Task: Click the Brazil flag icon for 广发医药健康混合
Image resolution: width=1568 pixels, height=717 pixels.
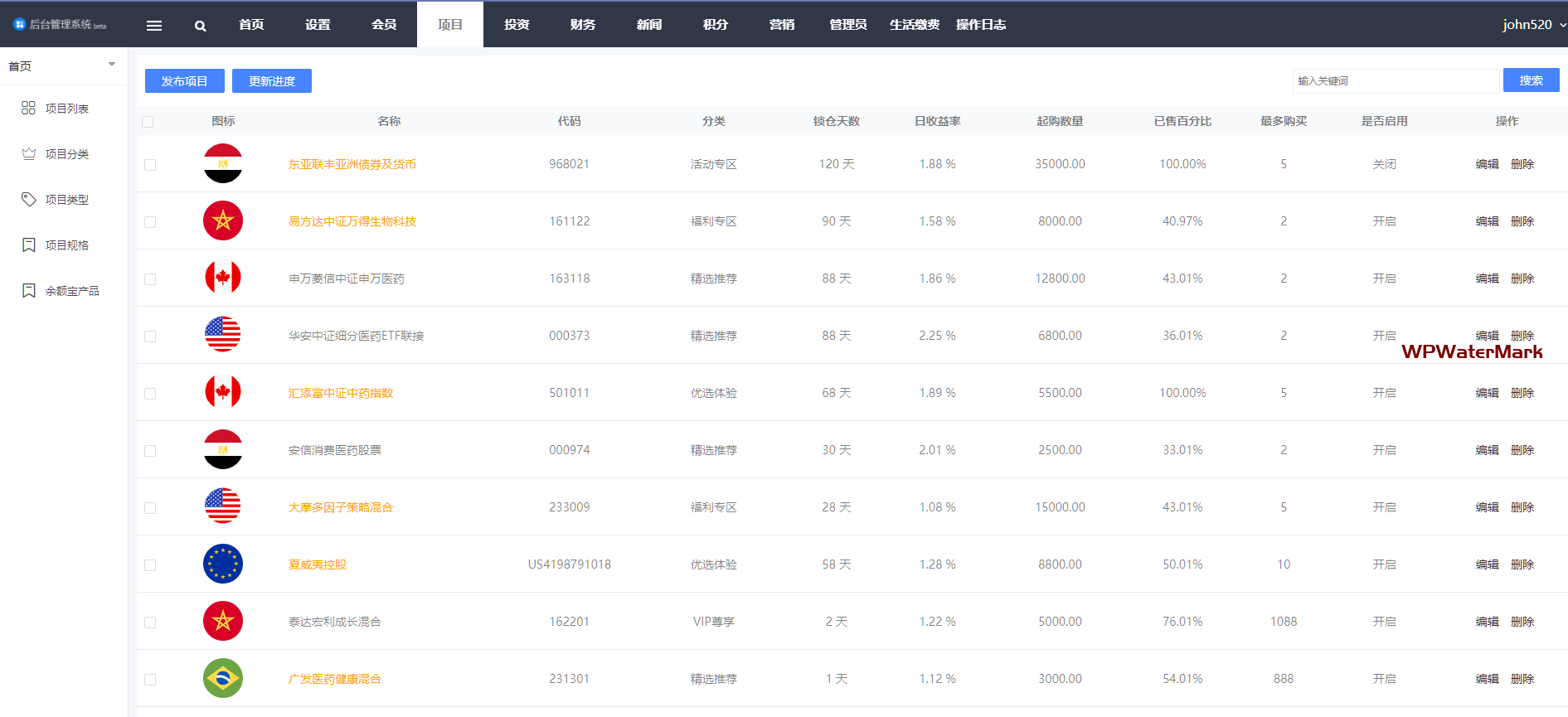Action: point(222,678)
